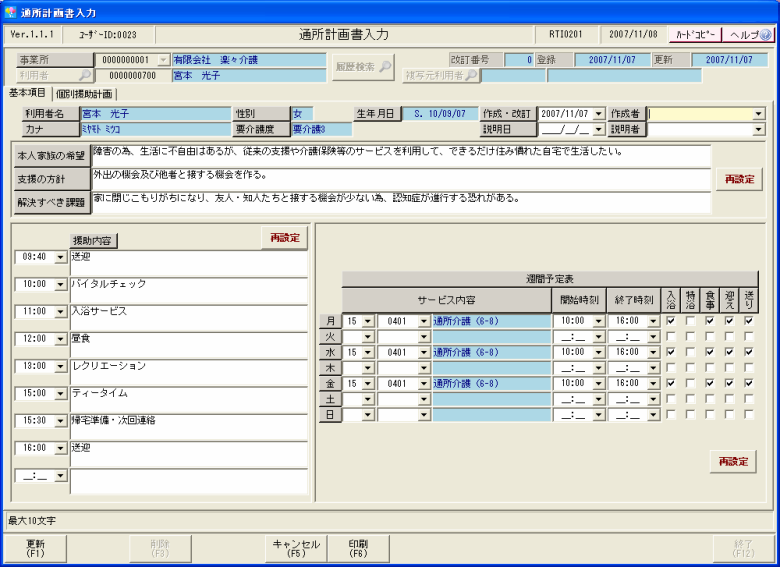
Task: Open 終了時刻 dropdown in 金 row
Action: point(653,384)
